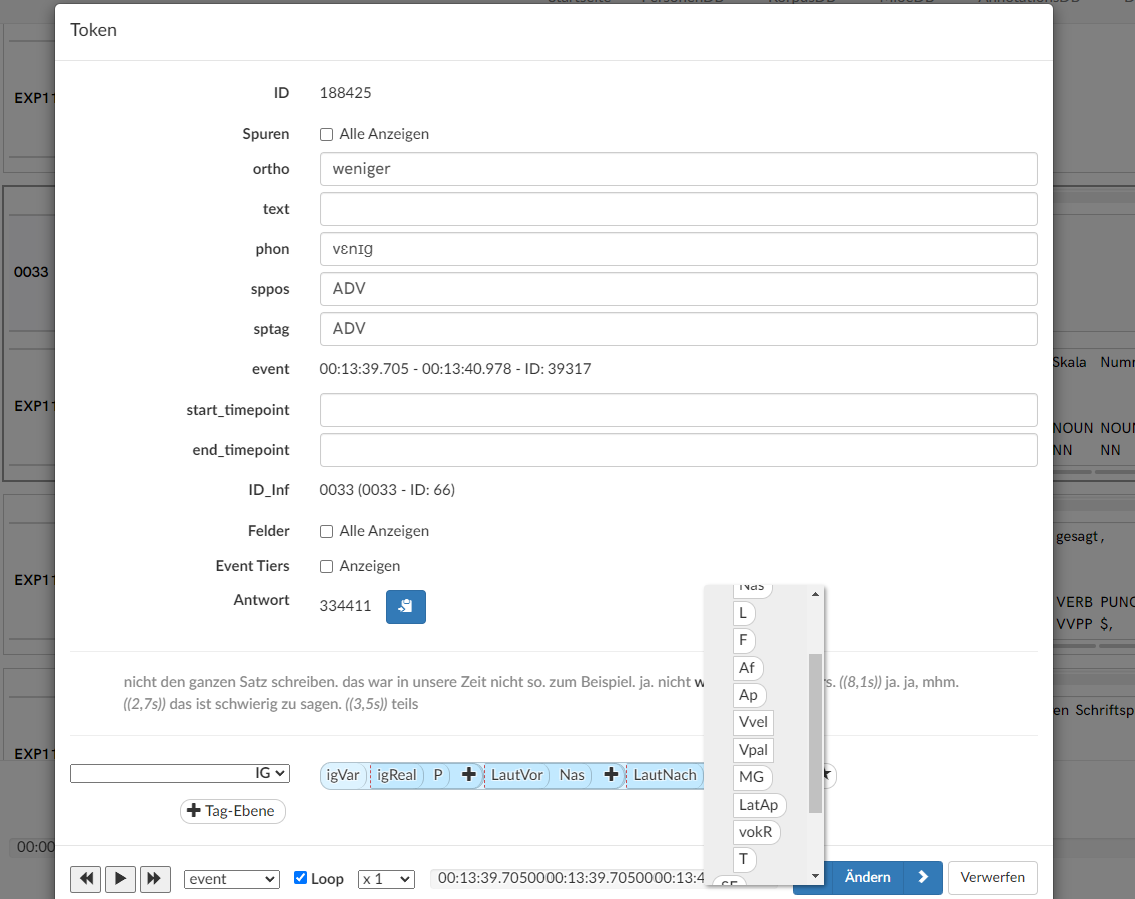Click the Antwort number 334411
1135x899 pixels.
[345, 607]
